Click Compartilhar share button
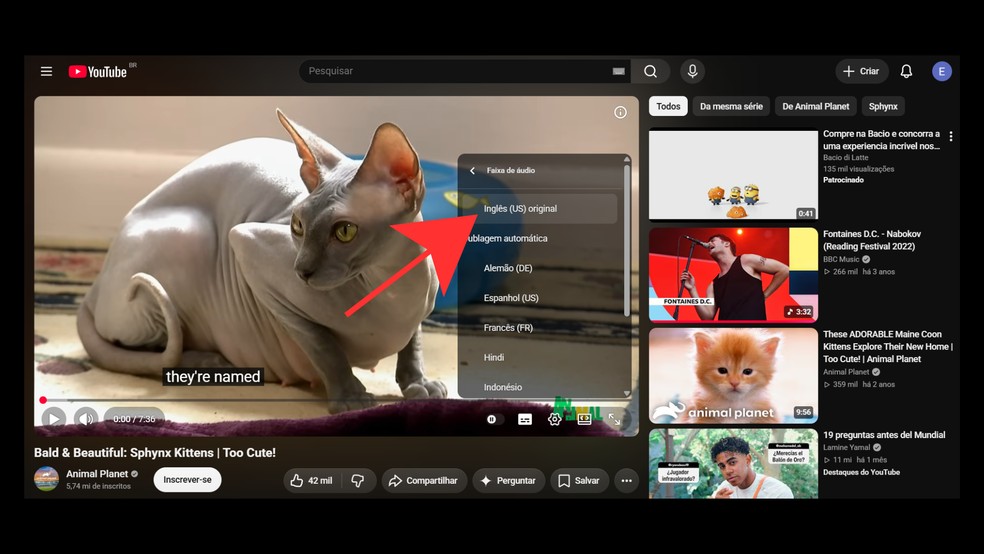The image size is (984, 554). [424, 481]
